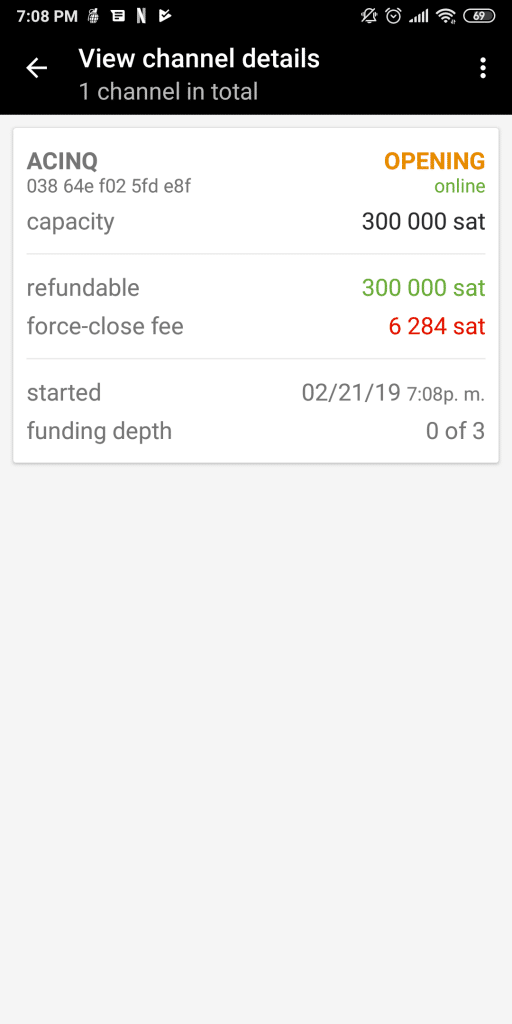This screenshot has height=1024, width=512.
Task: Tap the Netflix notification icon
Action: point(141,16)
